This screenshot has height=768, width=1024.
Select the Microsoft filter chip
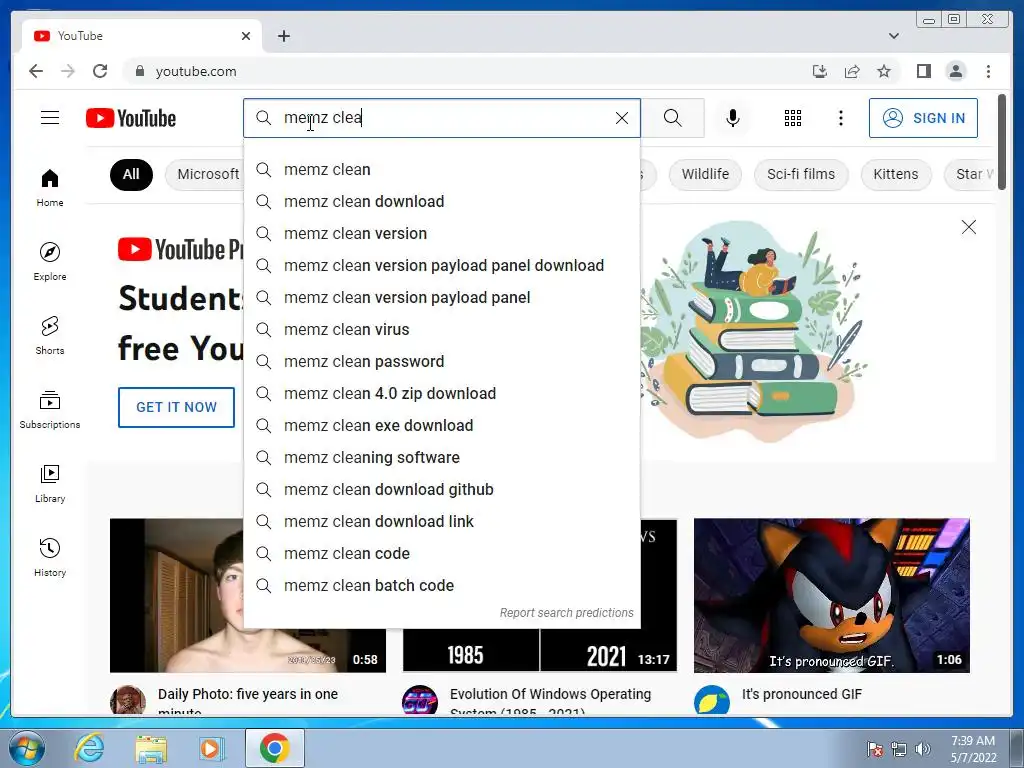pos(204,174)
